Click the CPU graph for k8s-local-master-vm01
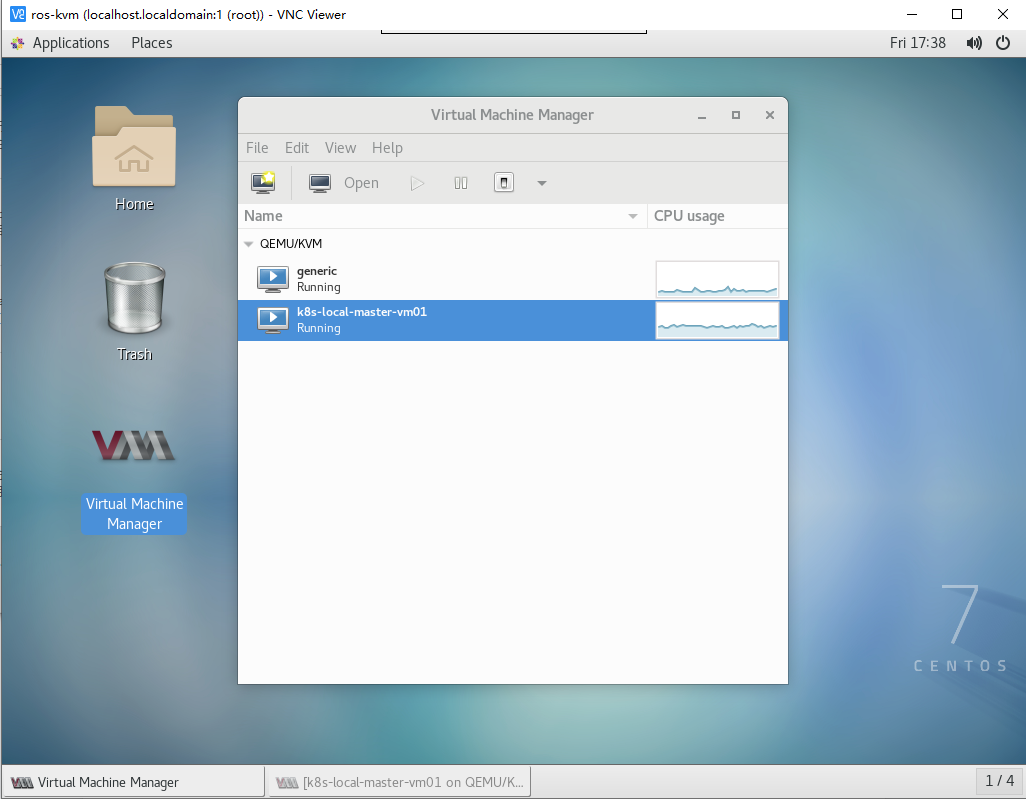The image size is (1026, 799). pyautogui.click(x=717, y=320)
